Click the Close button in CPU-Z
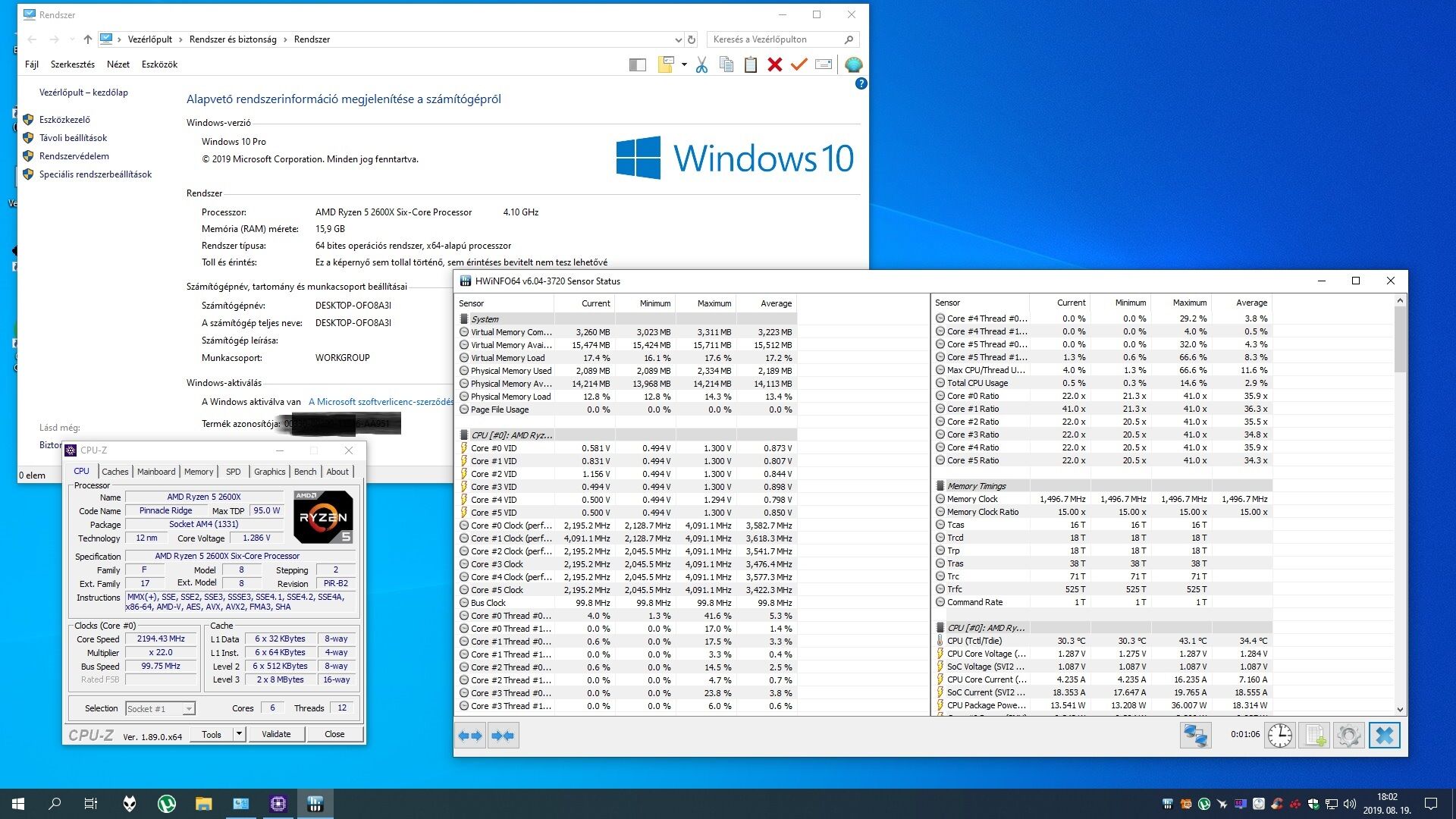Screen dimensions: 1456x819 (334, 734)
